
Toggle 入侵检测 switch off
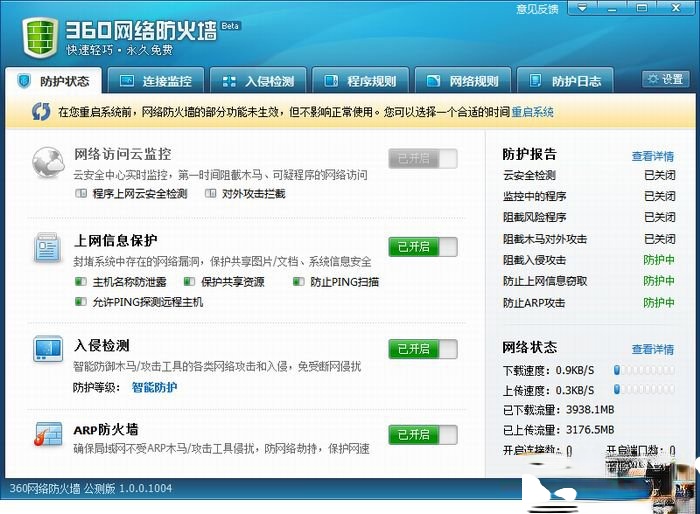click(x=423, y=349)
